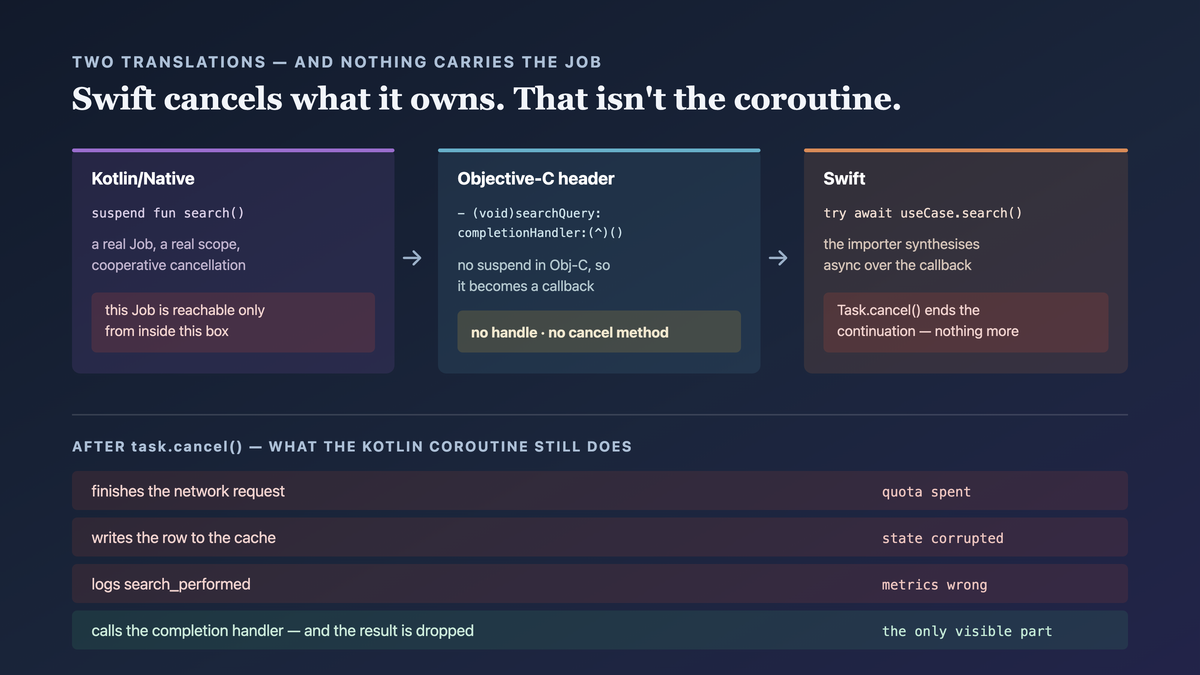The width and height of the screenshot is (1200, 675).
Task: Click the label 'state corrupted'
Action: [942, 538]
